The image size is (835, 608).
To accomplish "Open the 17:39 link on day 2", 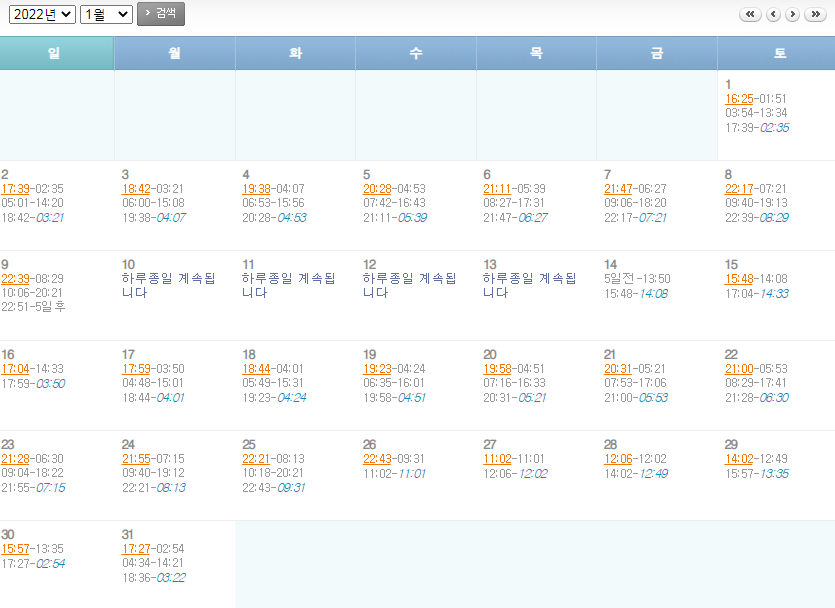I will [15, 189].
